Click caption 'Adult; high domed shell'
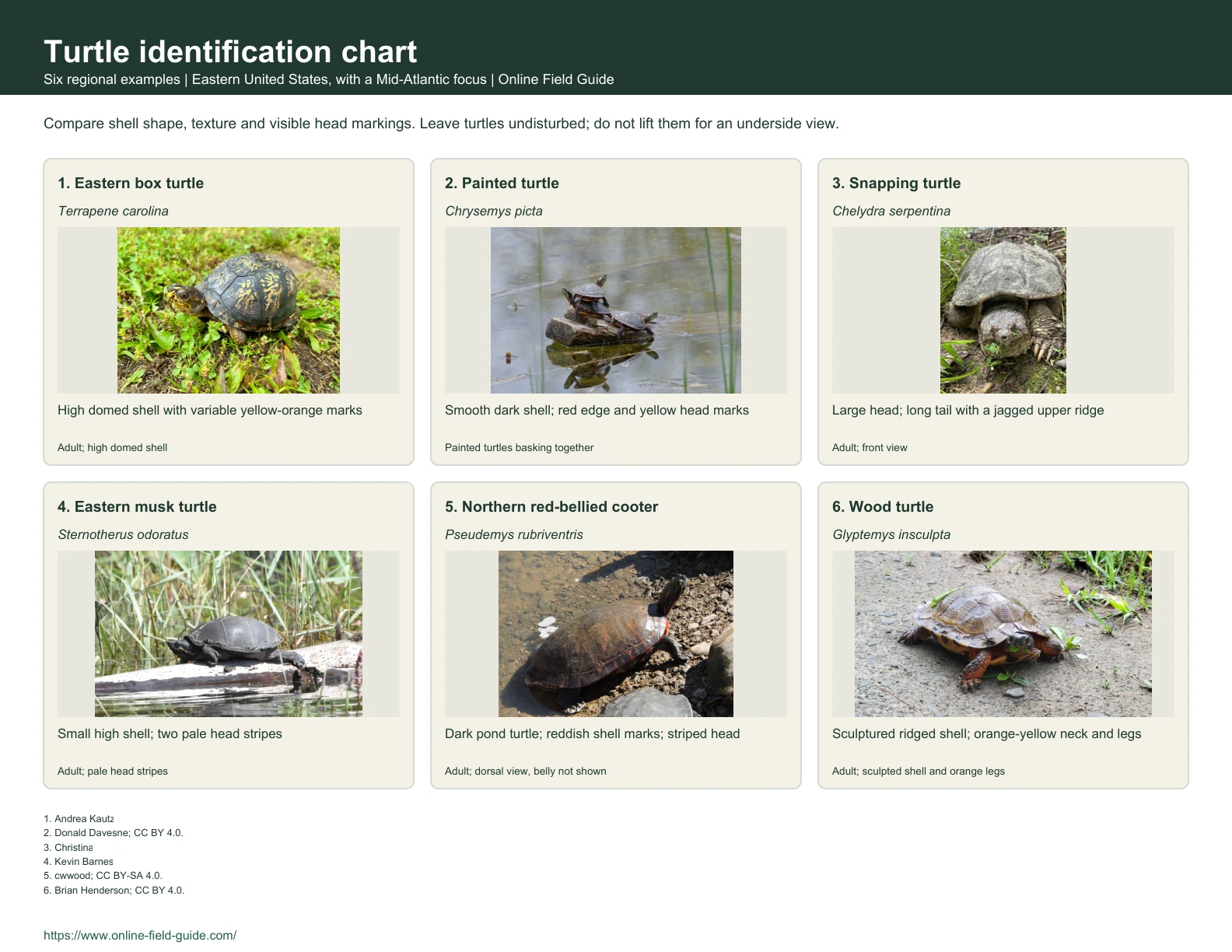This screenshot has height=952, width=1232. pos(113,447)
